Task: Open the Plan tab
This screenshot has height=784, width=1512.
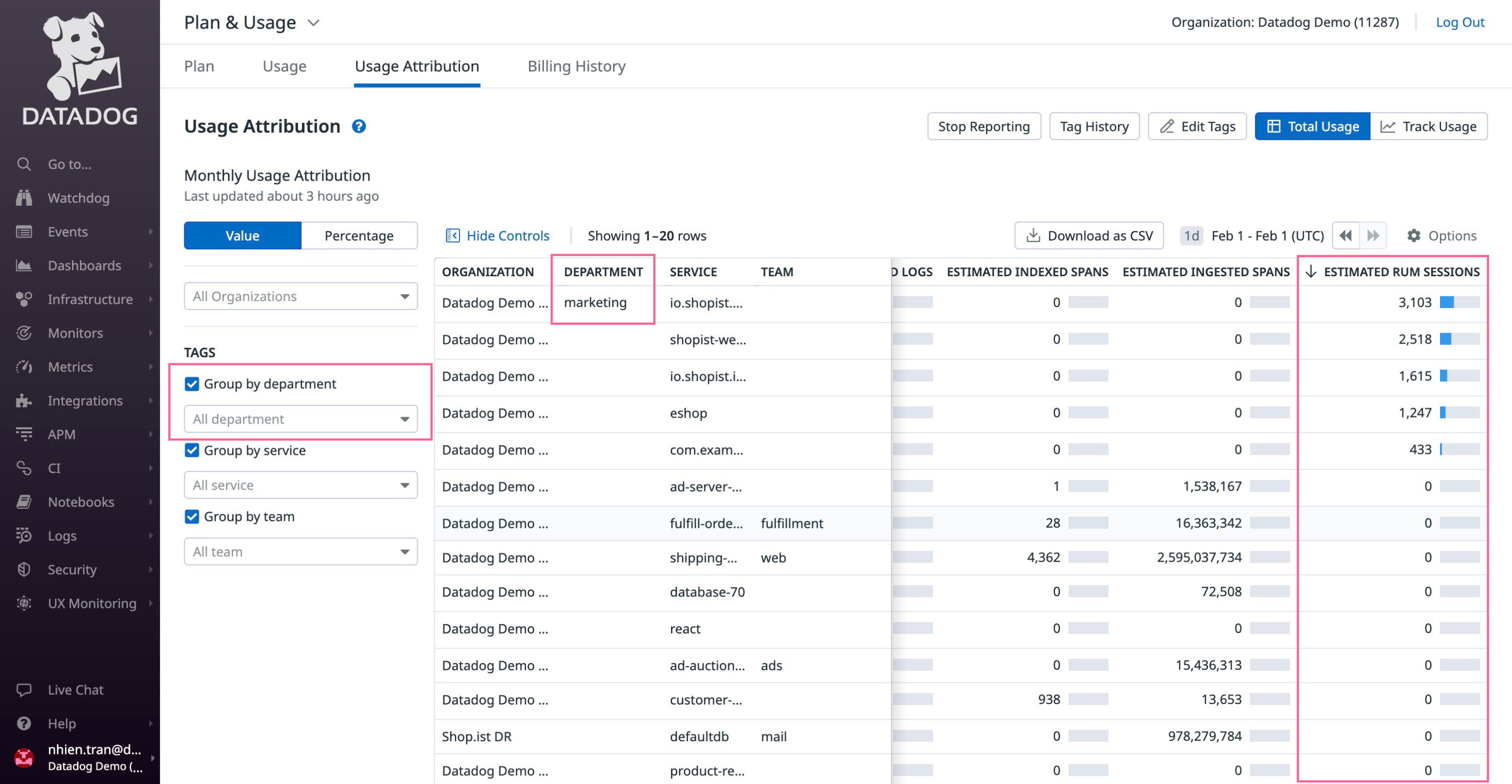Action: click(x=199, y=66)
